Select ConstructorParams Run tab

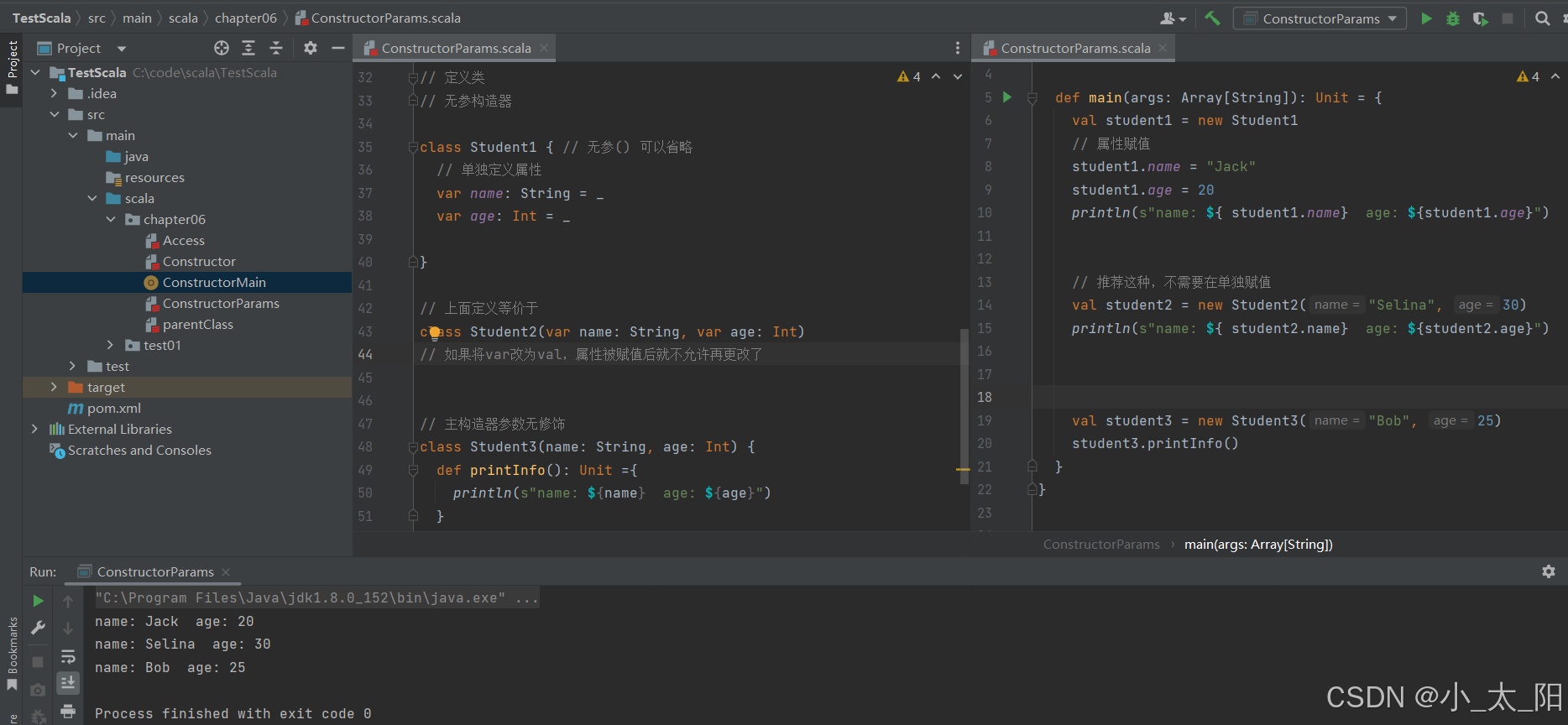coord(155,572)
